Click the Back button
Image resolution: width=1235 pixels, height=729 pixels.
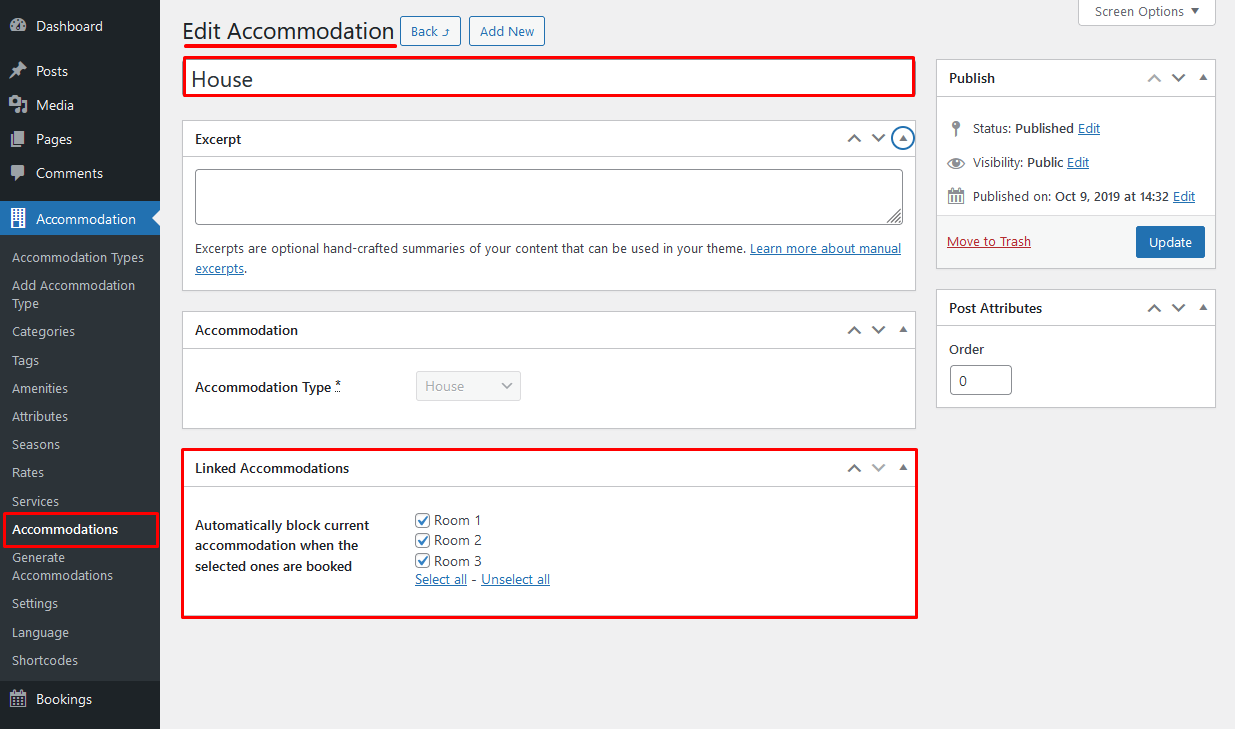[x=430, y=31]
